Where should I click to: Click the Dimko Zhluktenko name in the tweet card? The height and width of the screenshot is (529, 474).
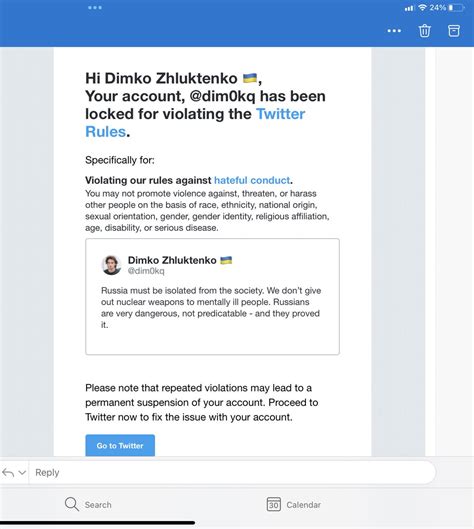(172, 260)
